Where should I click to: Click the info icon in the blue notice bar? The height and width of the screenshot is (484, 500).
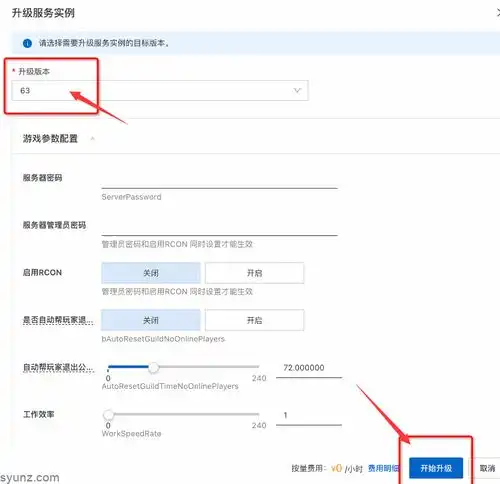(x=27, y=43)
